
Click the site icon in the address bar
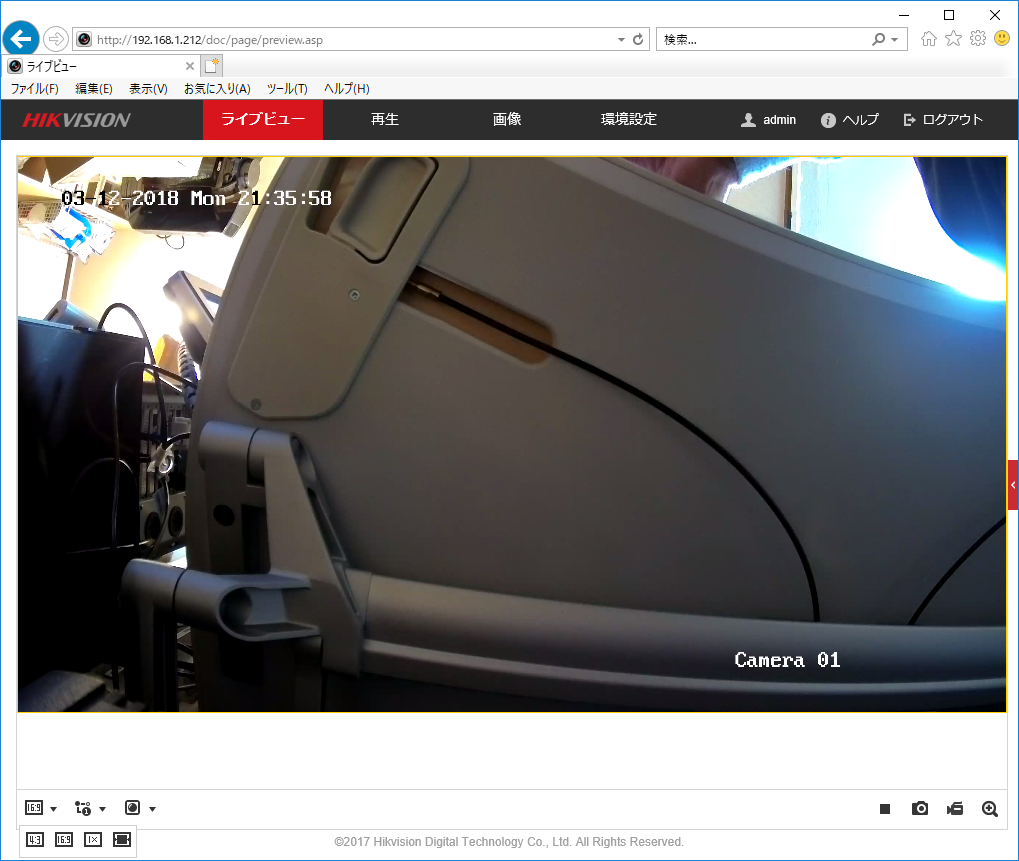[x=84, y=40]
